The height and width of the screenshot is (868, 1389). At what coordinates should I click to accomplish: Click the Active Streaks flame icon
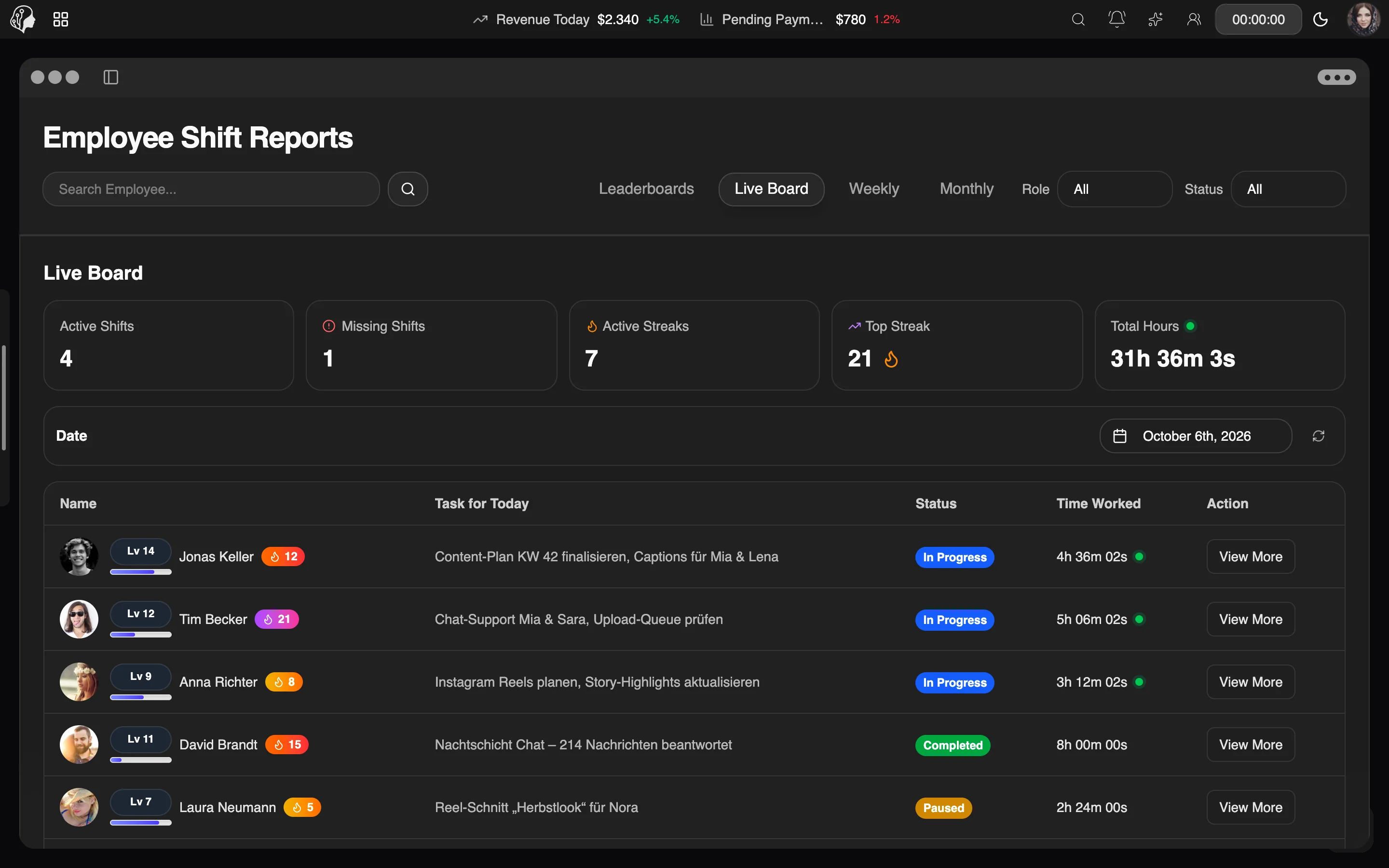pyautogui.click(x=592, y=326)
